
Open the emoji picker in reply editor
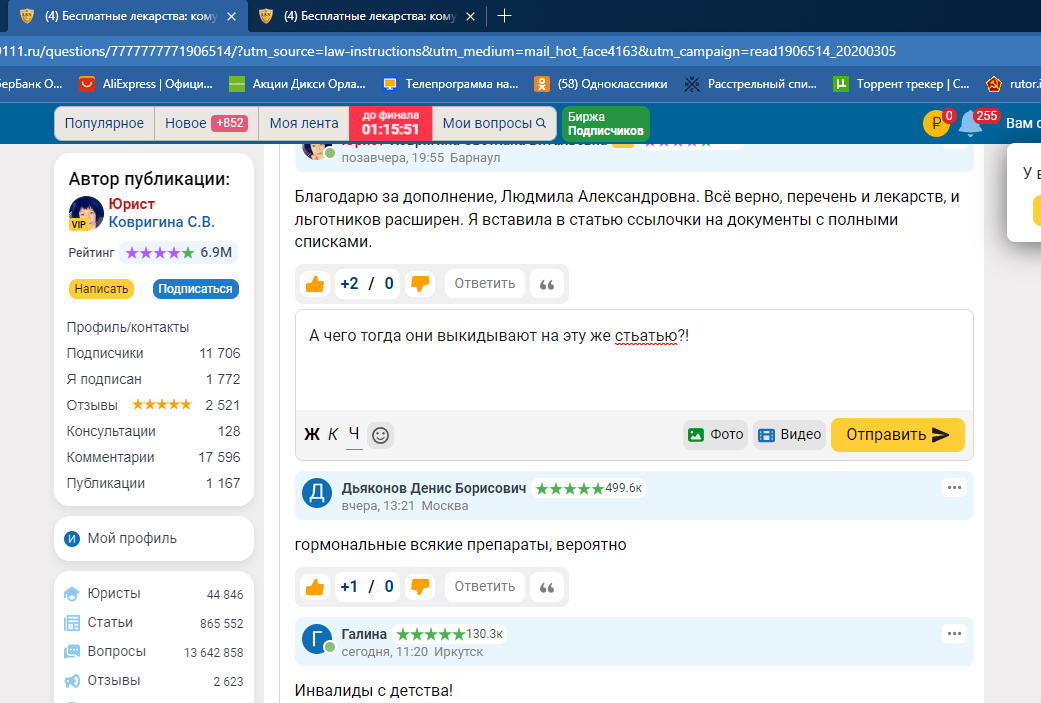[x=380, y=435]
